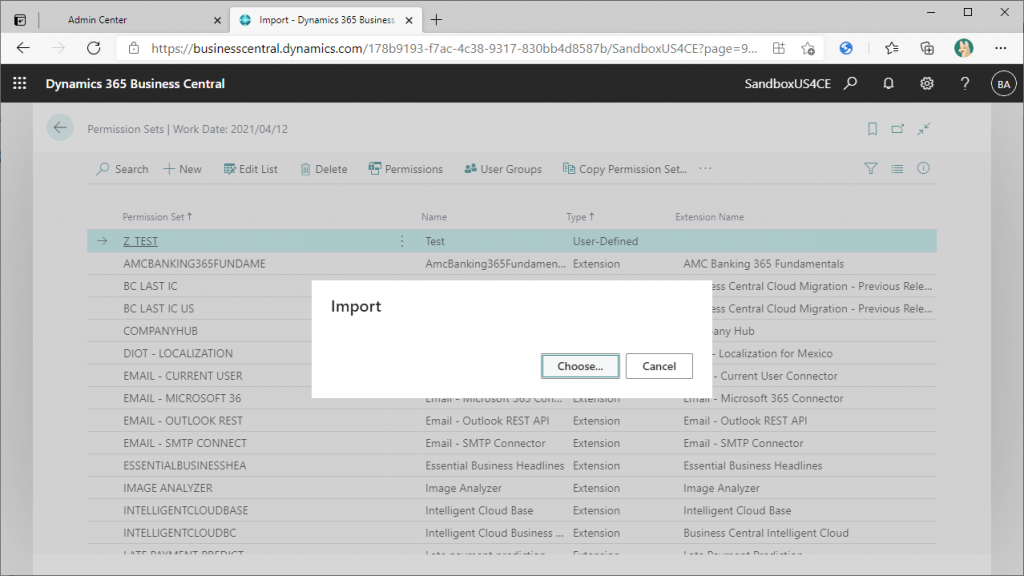
Task: Open a new browser tab
Action: click(436, 20)
